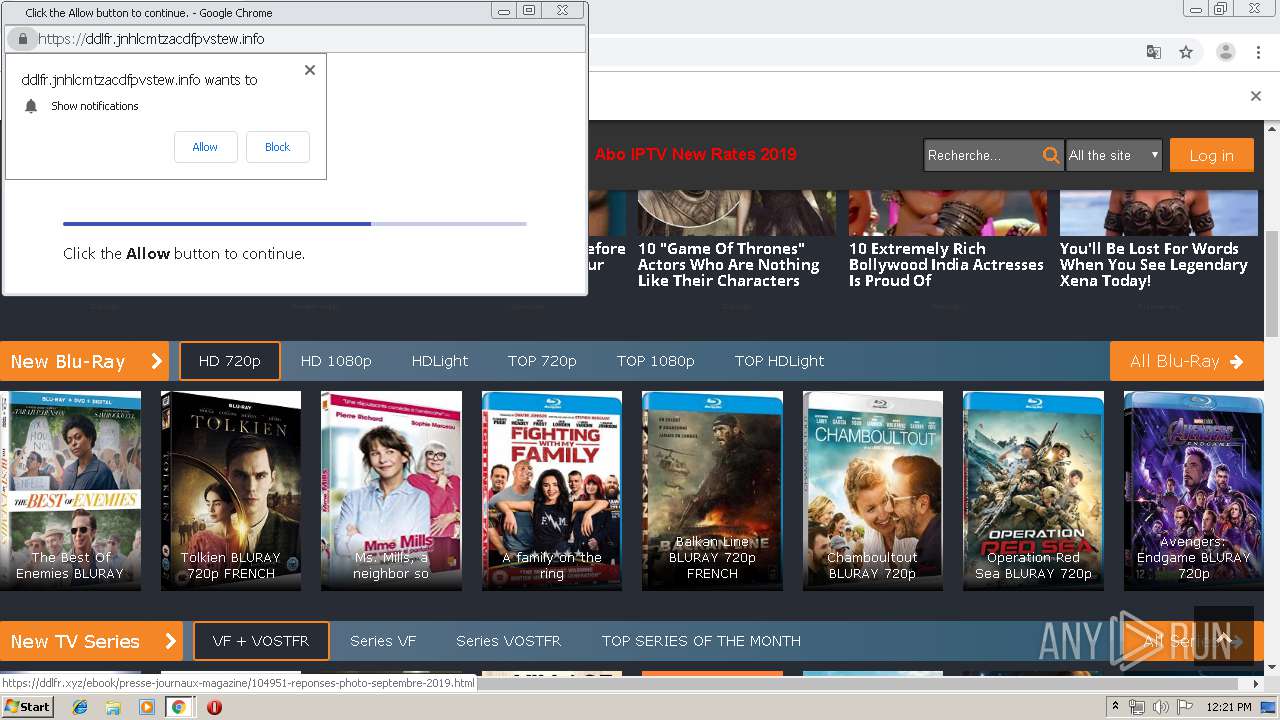1280x720 pixels.
Task: Expand New TV Series section arrow
Action: point(170,641)
